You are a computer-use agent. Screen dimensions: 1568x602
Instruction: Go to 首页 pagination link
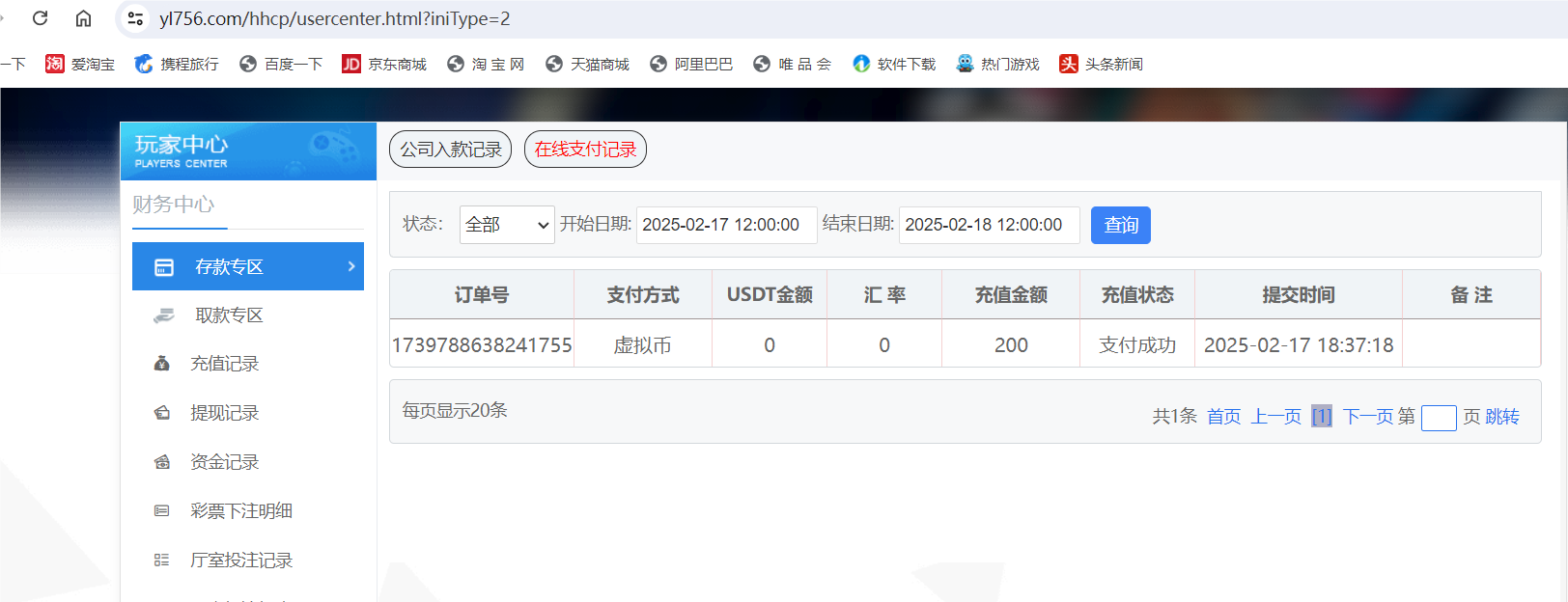tap(1223, 417)
